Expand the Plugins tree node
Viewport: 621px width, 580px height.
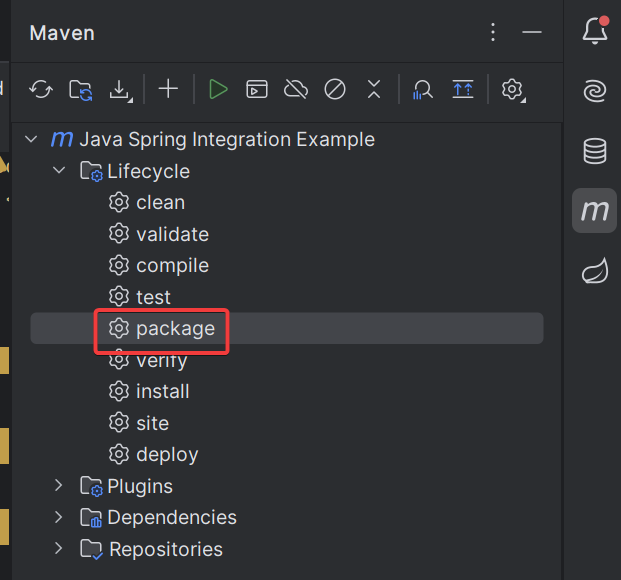(x=59, y=486)
